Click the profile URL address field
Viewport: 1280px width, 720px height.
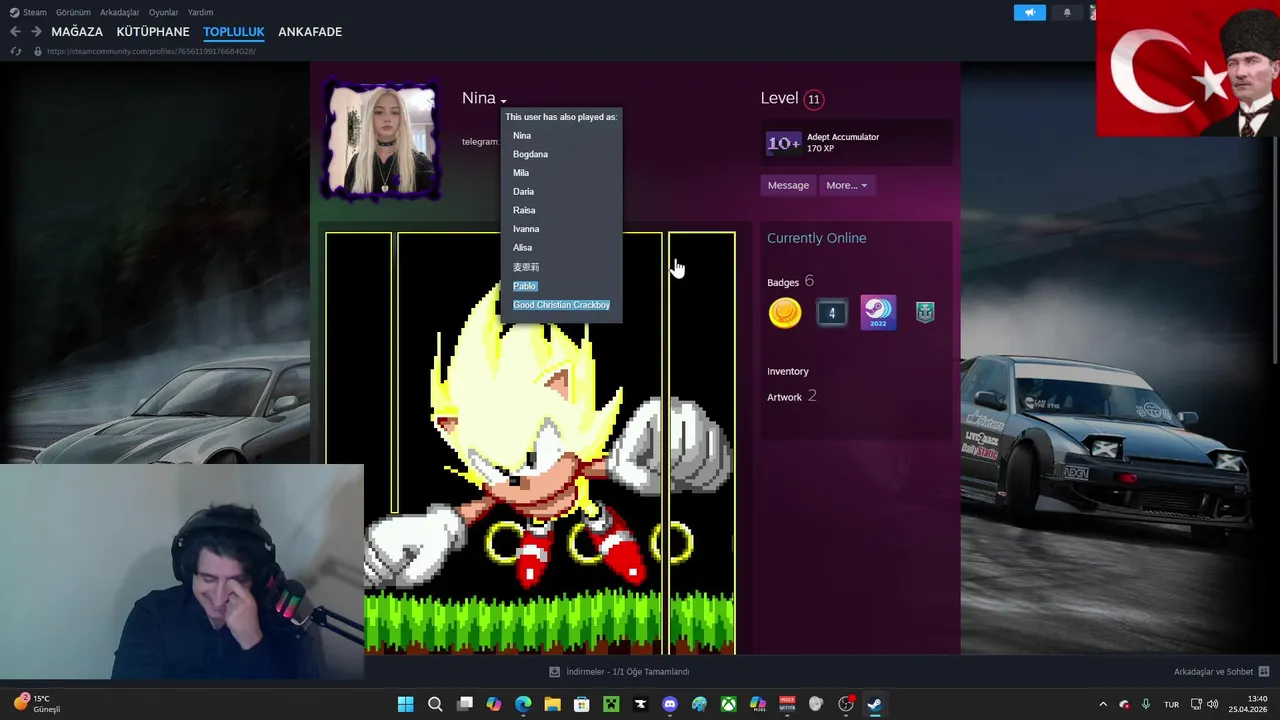click(x=150, y=51)
